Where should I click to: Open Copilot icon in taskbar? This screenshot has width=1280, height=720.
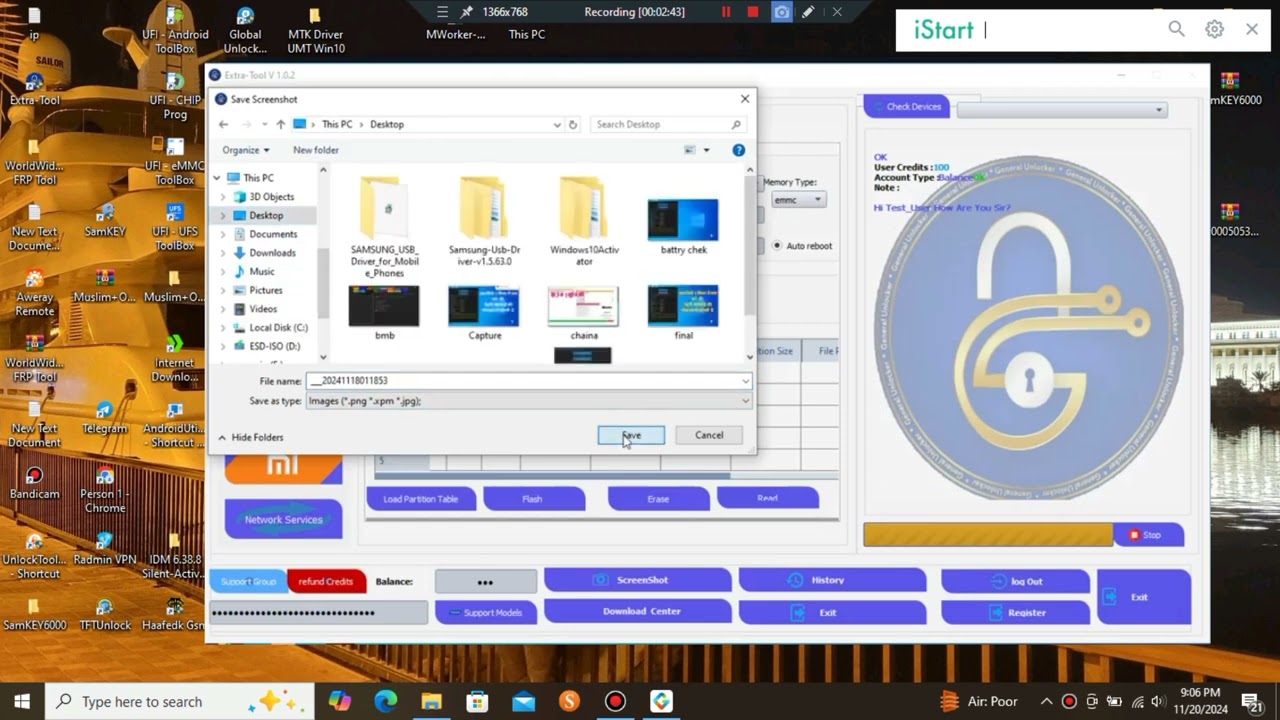(340, 702)
